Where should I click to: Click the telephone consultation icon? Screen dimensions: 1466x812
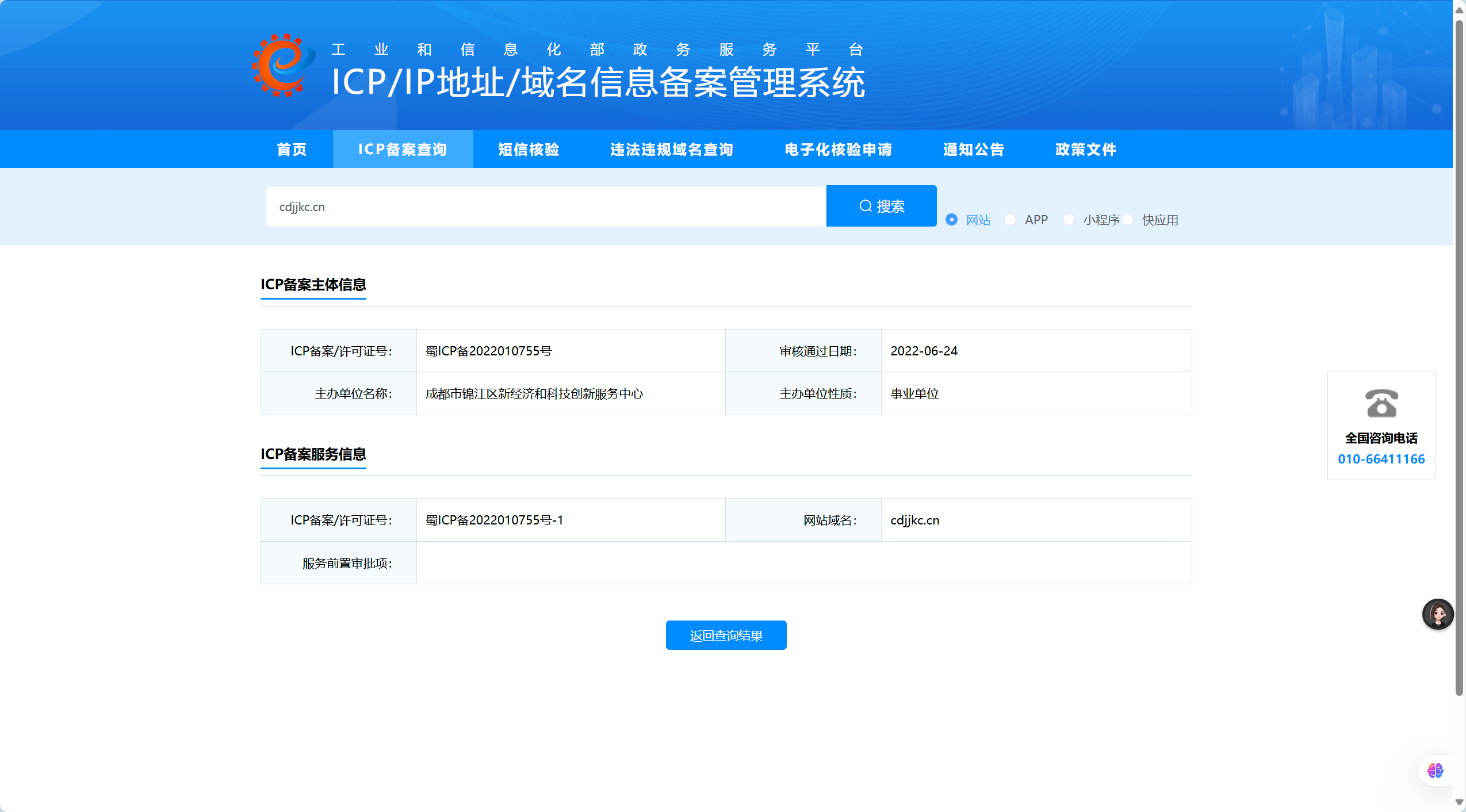coord(1381,403)
